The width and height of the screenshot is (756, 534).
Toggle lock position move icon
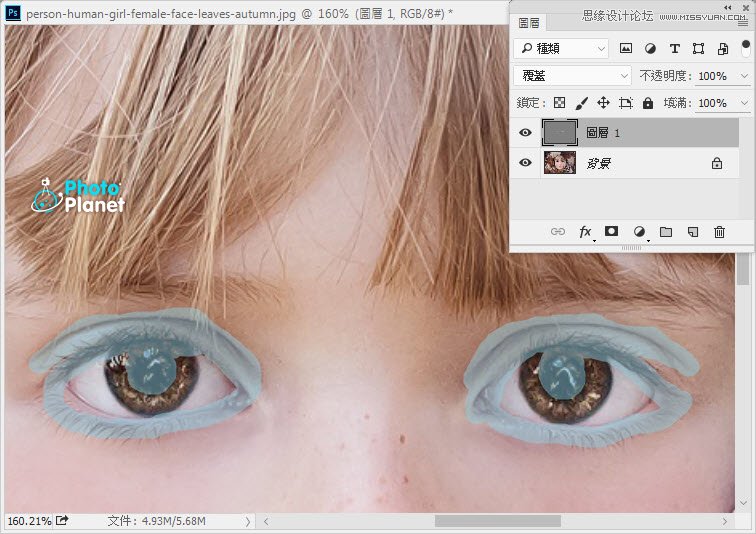603,103
